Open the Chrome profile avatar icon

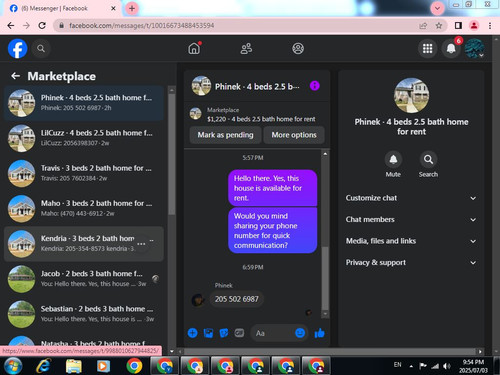pyautogui.click(x=474, y=25)
